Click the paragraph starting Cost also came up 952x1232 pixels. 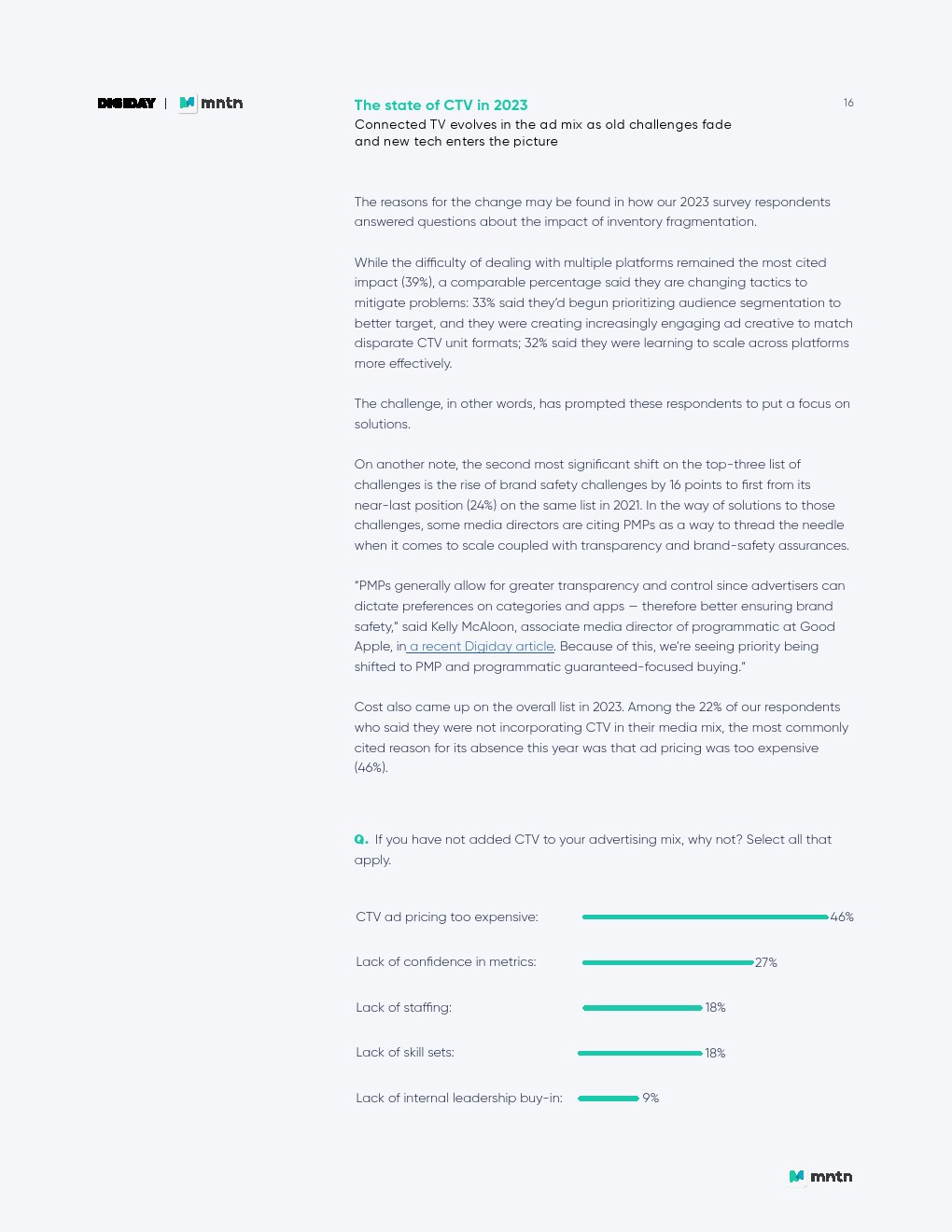(601, 737)
